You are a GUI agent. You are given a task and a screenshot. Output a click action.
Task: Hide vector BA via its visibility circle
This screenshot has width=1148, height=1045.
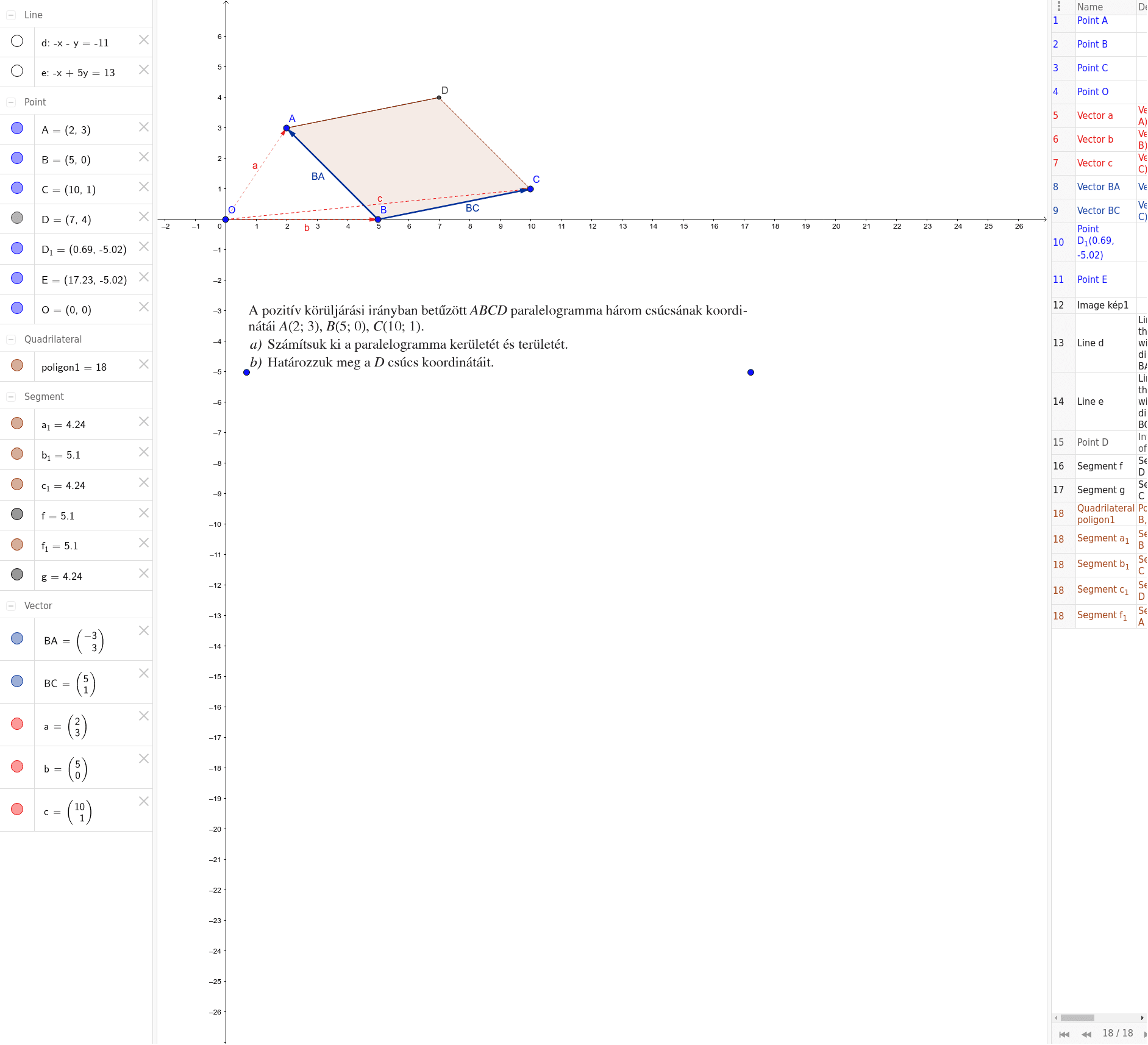click(17, 638)
